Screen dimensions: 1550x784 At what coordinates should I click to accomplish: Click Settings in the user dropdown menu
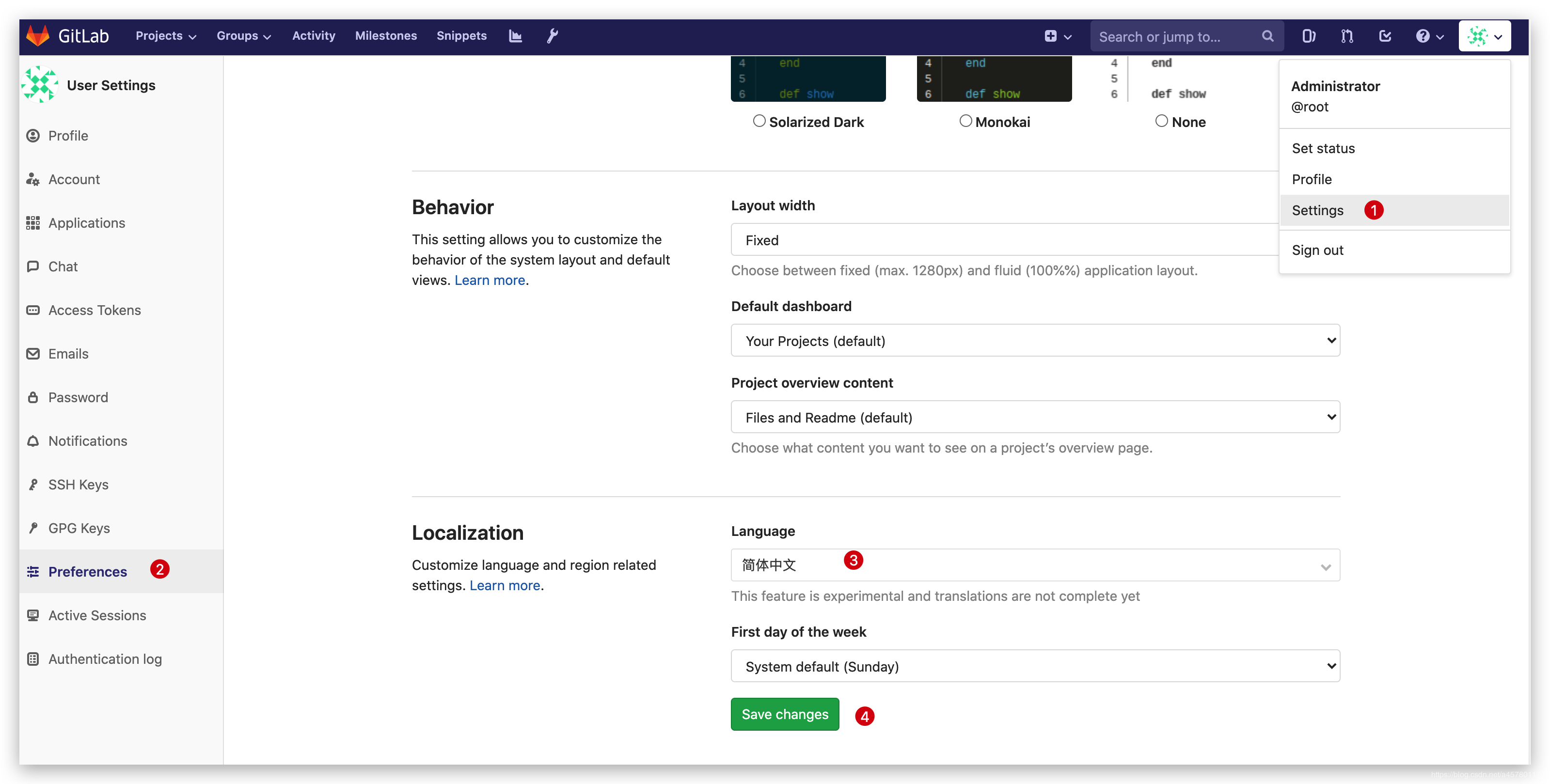click(x=1317, y=210)
